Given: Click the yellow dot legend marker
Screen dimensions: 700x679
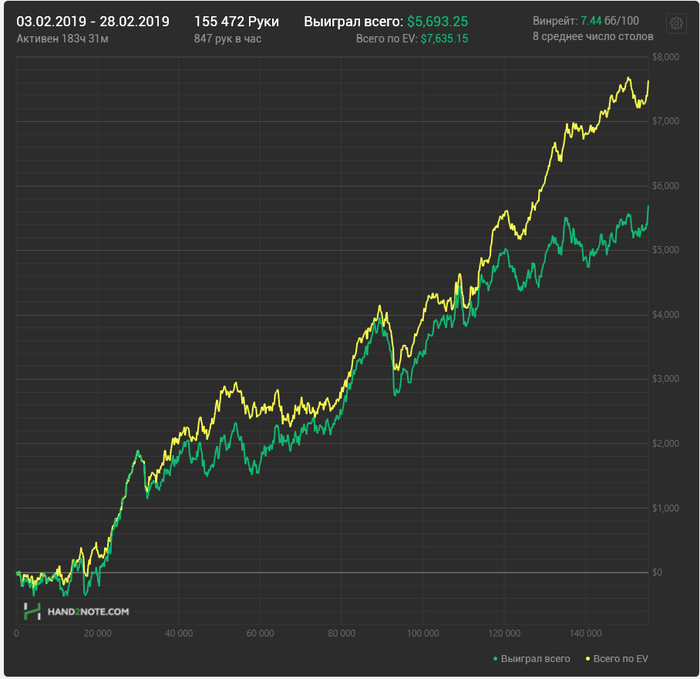Looking at the screenshot, I should (587, 659).
